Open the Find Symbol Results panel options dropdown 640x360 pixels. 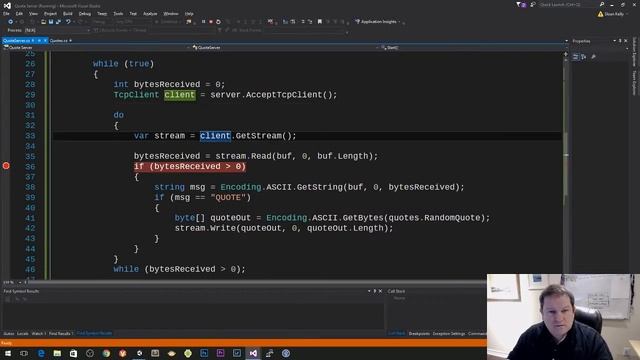pos(369,291)
